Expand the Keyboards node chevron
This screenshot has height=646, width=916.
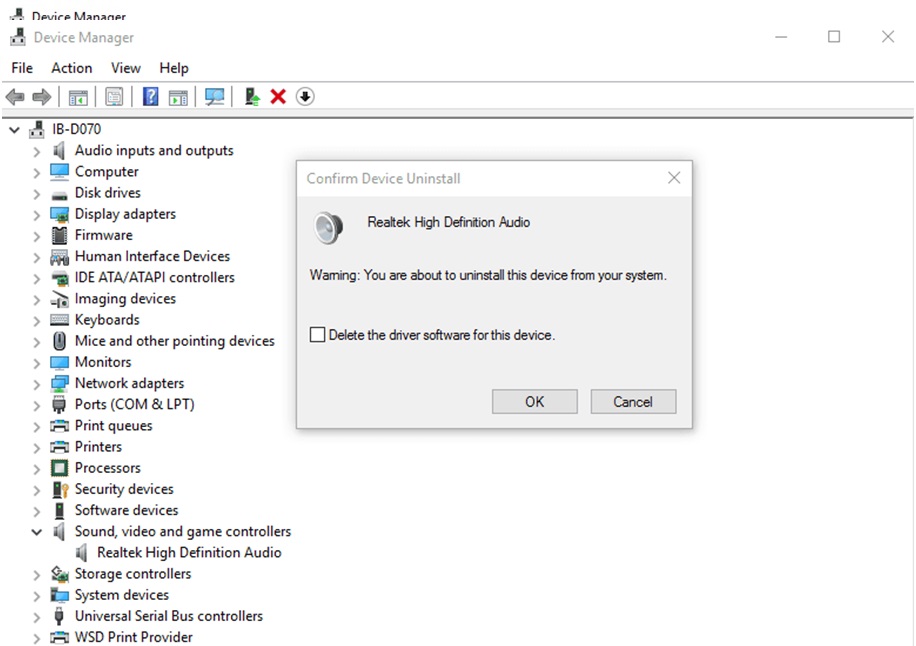coord(37,321)
